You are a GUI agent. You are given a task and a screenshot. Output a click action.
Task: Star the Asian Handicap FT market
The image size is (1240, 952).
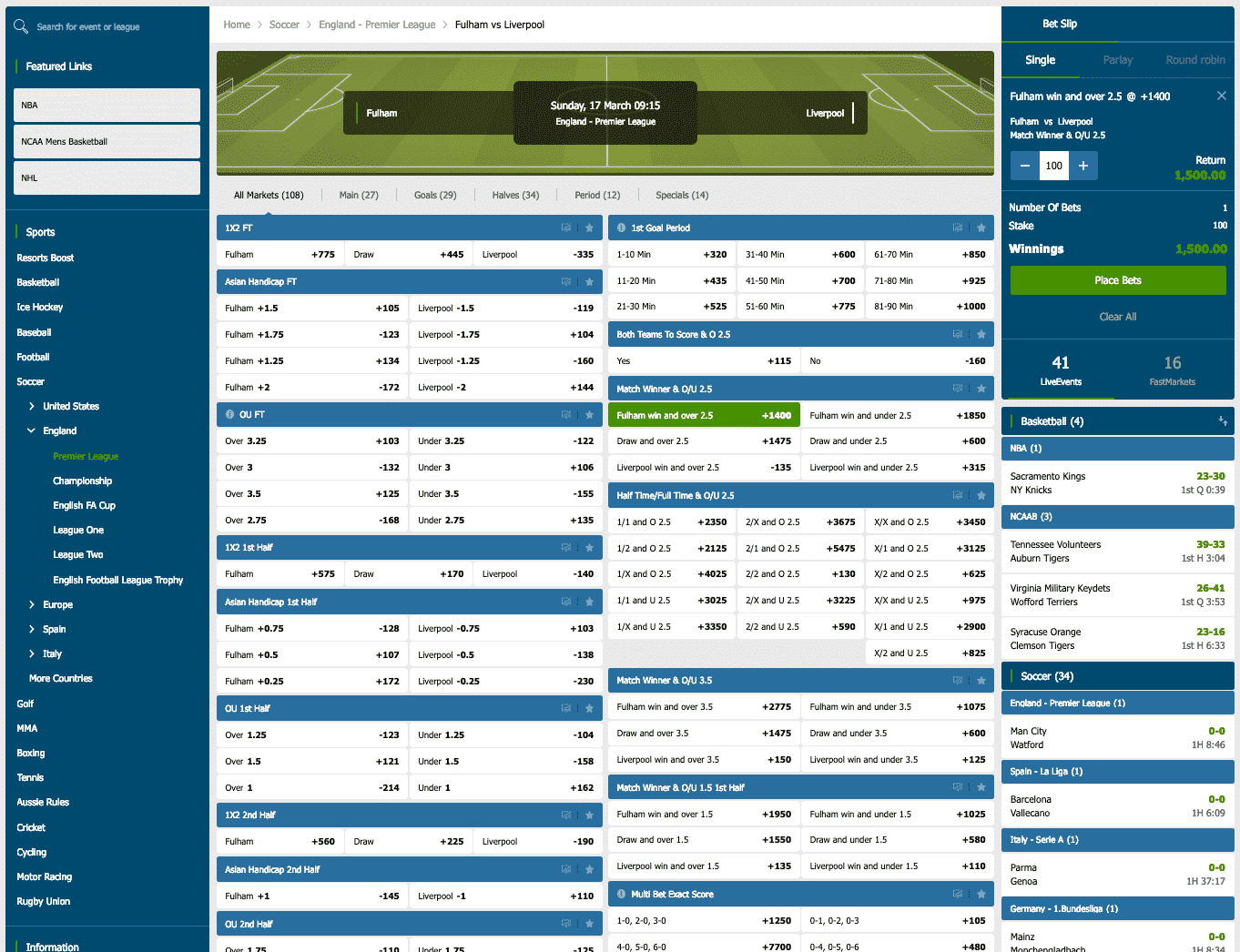coord(589,282)
